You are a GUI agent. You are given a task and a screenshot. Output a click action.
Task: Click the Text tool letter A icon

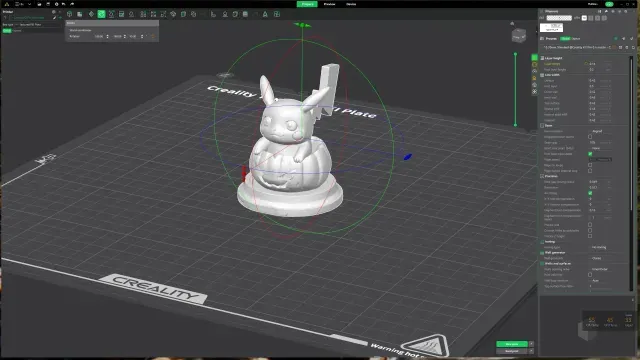coord(265,14)
